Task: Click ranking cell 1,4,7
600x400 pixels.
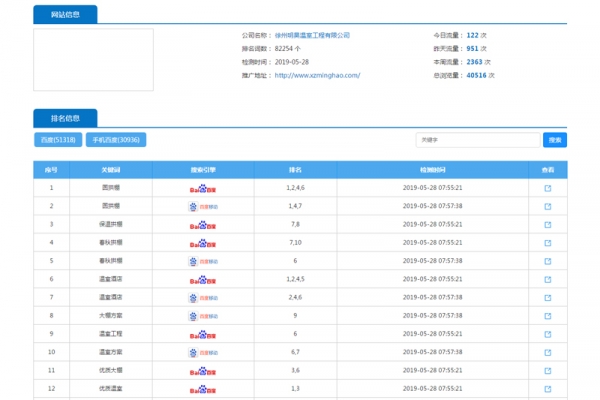Action: pyautogui.click(x=295, y=206)
